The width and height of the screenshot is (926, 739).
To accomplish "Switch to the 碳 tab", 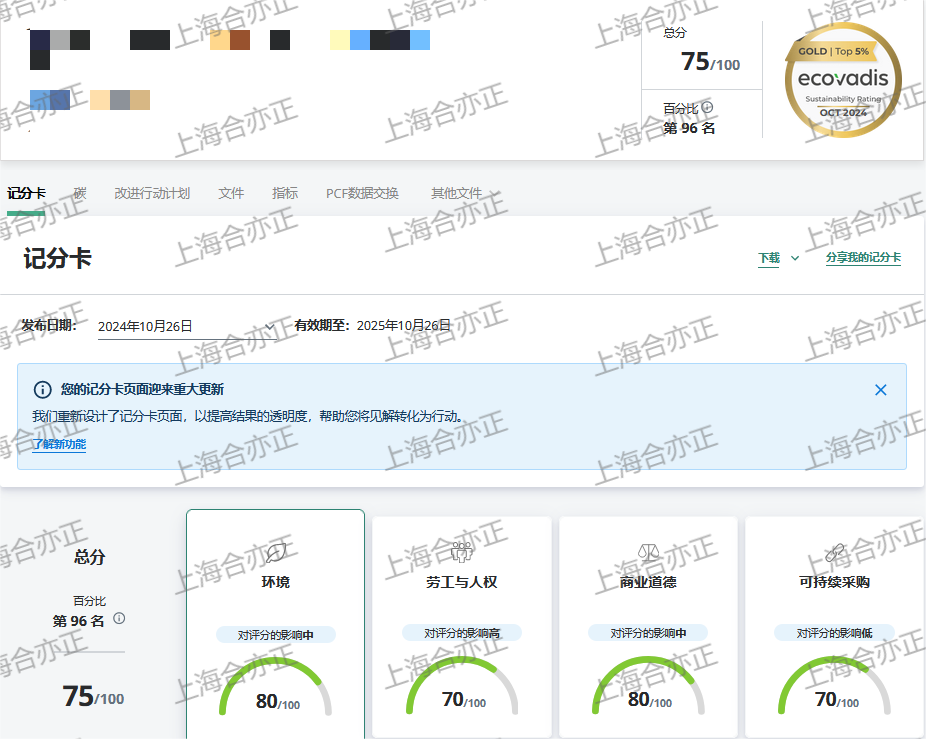I will 80,194.
